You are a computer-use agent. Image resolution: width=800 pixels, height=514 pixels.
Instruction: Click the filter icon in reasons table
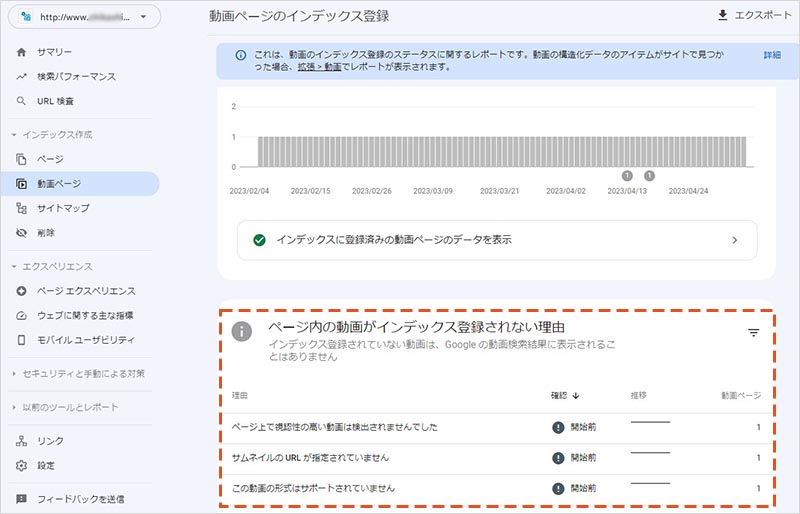pyautogui.click(x=753, y=333)
